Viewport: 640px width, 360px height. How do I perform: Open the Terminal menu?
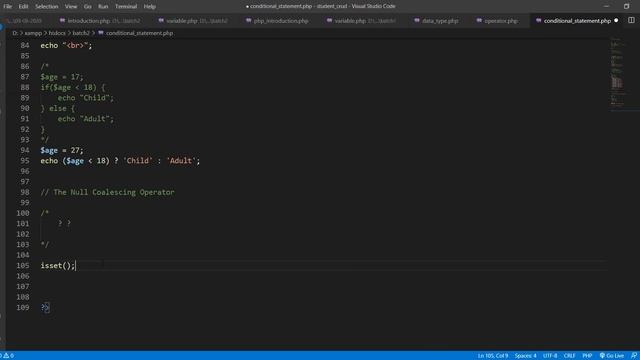tap(126, 7)
